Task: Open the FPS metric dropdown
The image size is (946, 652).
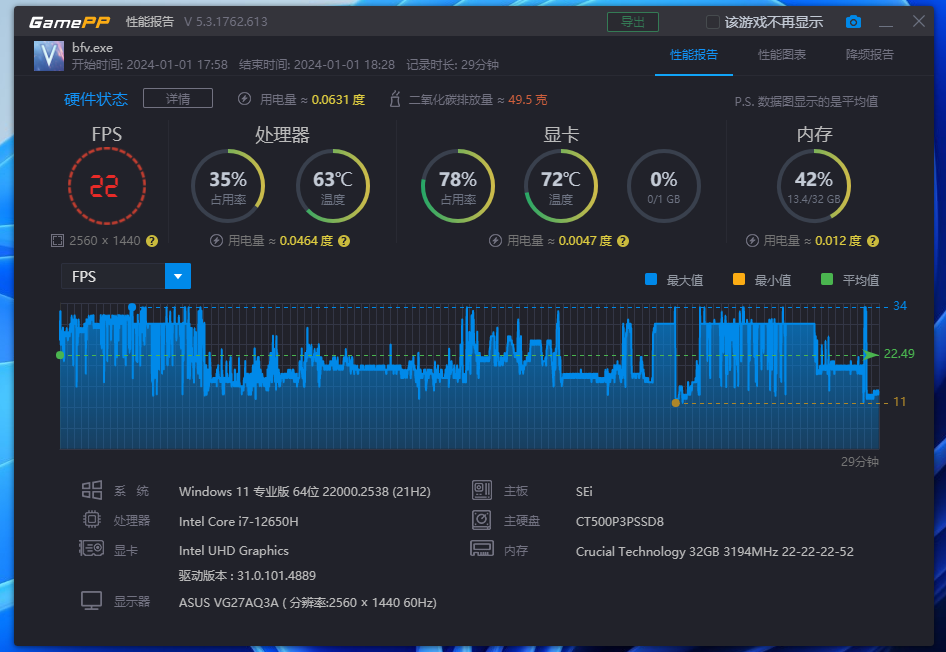Action: pos(178,276)
